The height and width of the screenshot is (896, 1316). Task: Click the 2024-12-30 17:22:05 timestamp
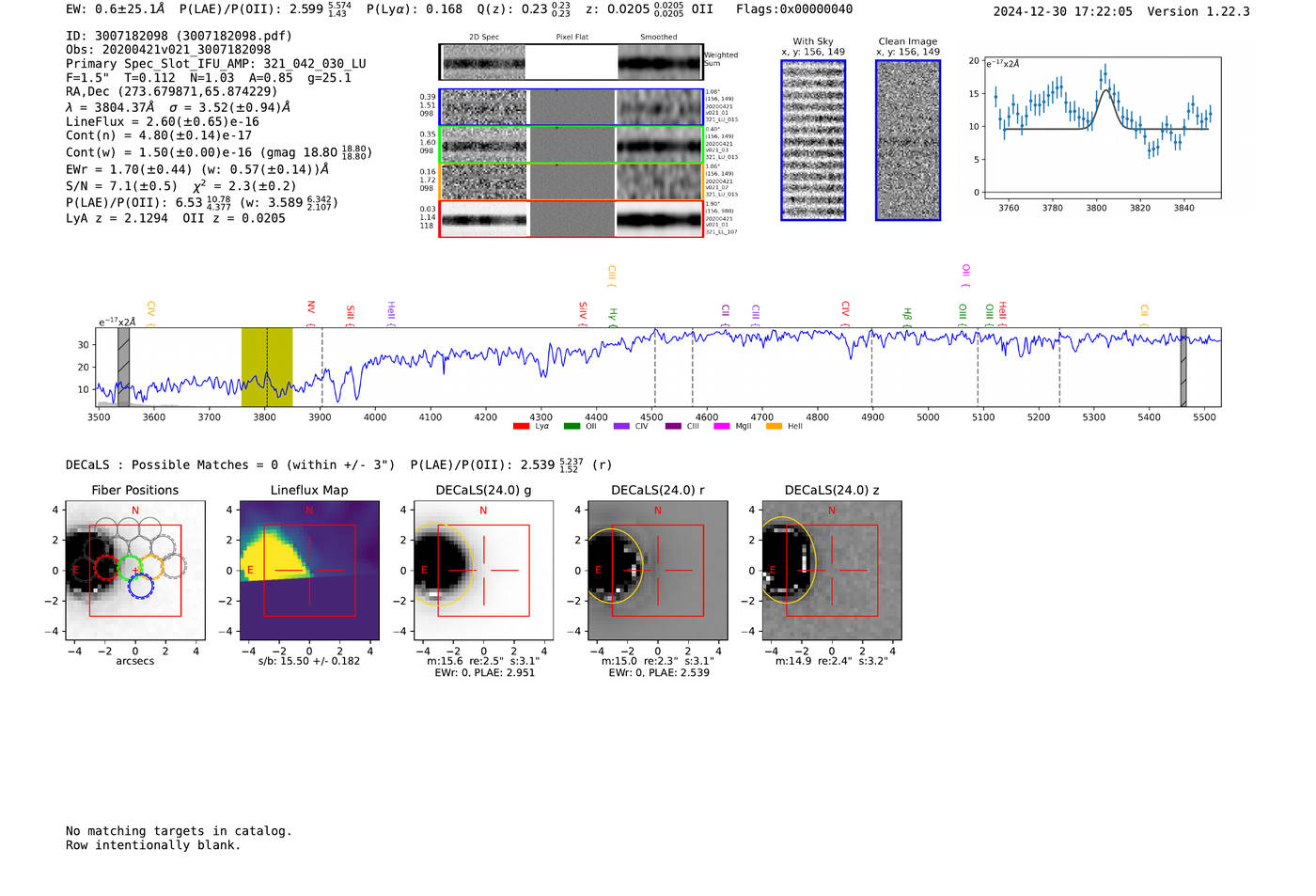(x=1063, y=11)
